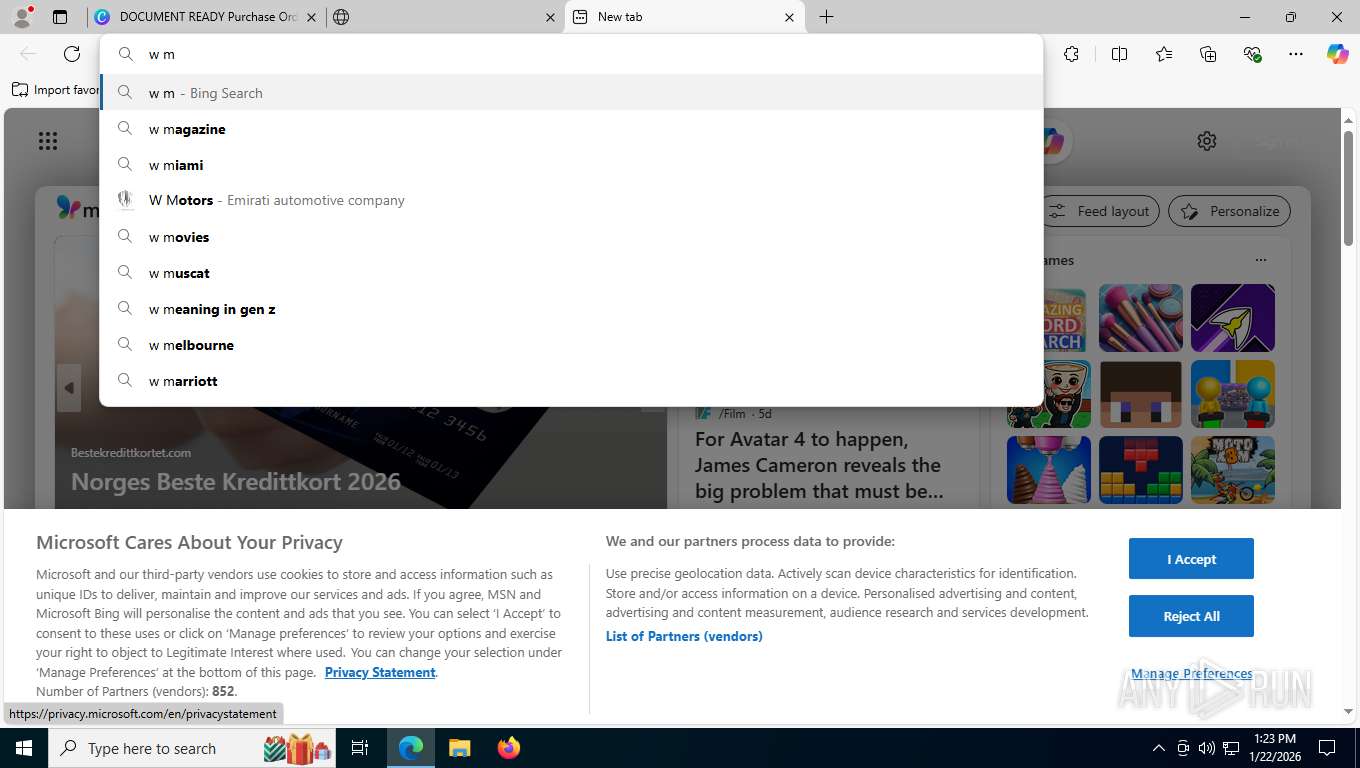Open the notification center icon
The height and width of the screenshot is (768, 1360).
(x=1327, y=748)
